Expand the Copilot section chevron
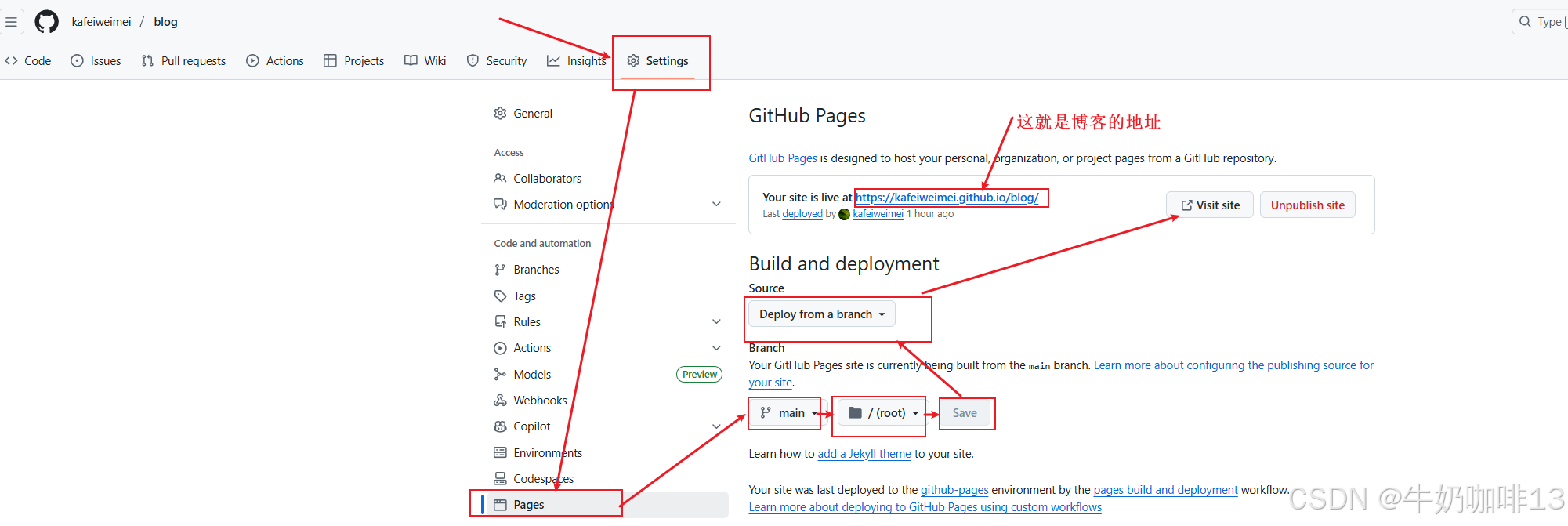 pos(716,426)
